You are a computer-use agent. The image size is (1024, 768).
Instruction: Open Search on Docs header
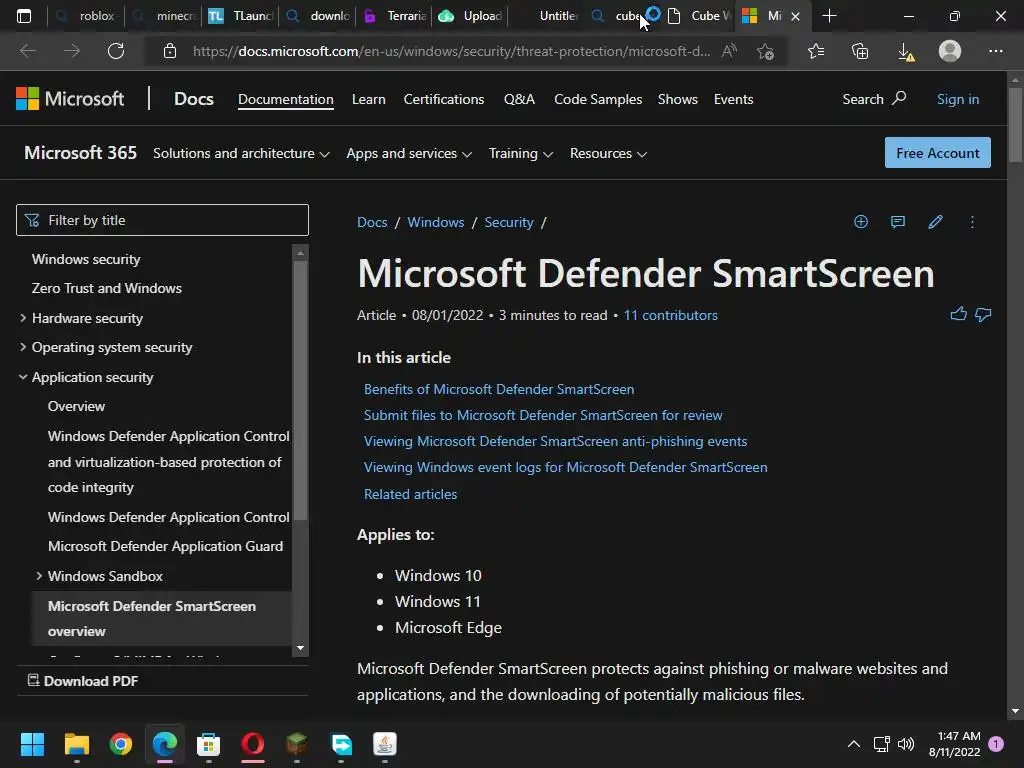tap(874, 99)
